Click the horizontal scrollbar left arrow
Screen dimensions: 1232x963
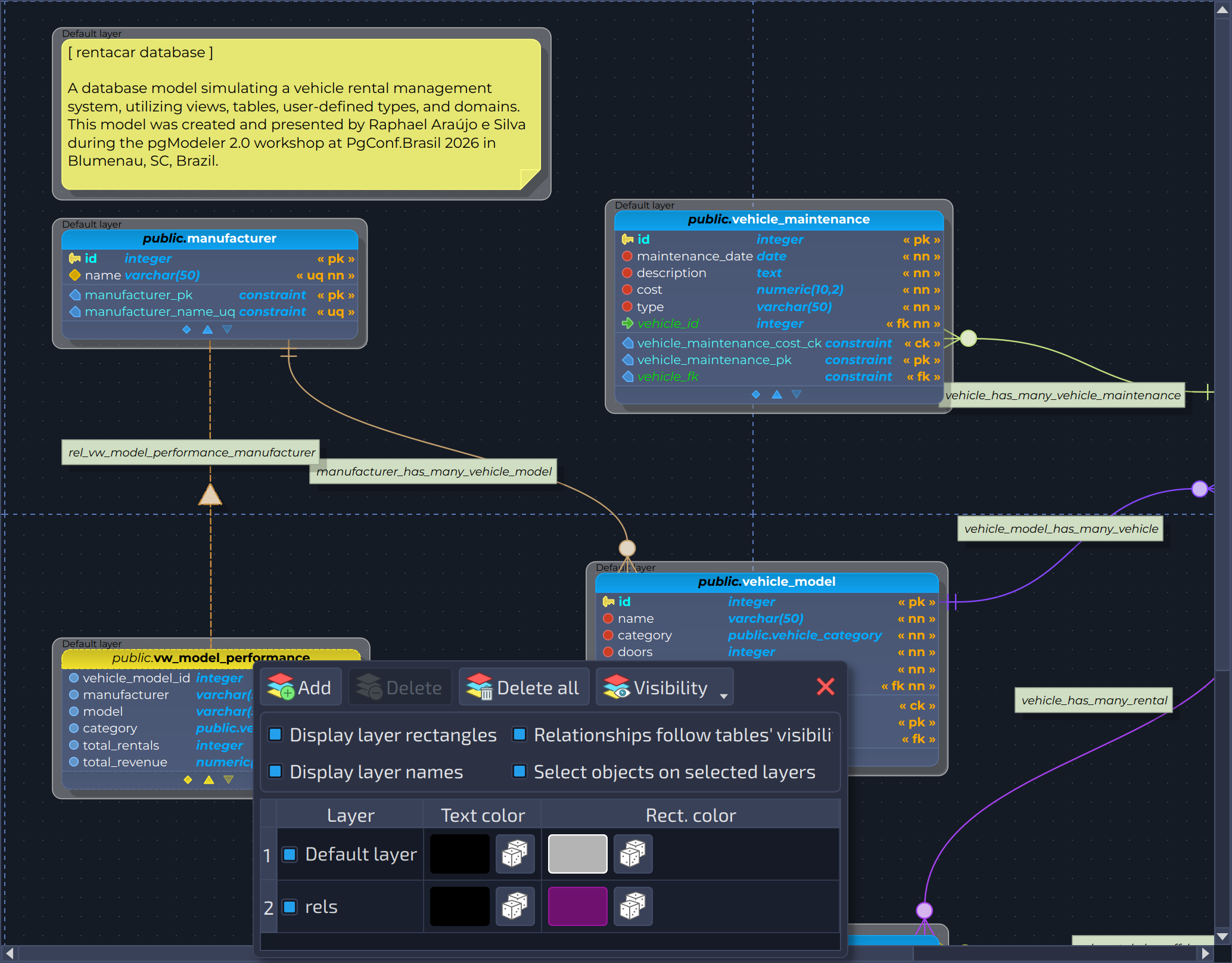10,953
